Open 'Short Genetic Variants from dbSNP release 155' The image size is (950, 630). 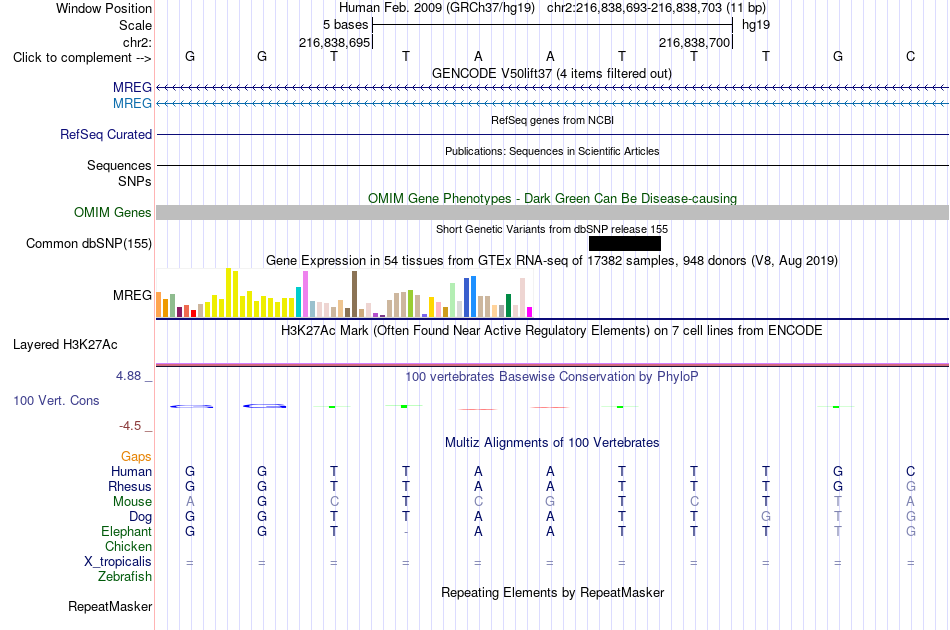tap(552, 229)
